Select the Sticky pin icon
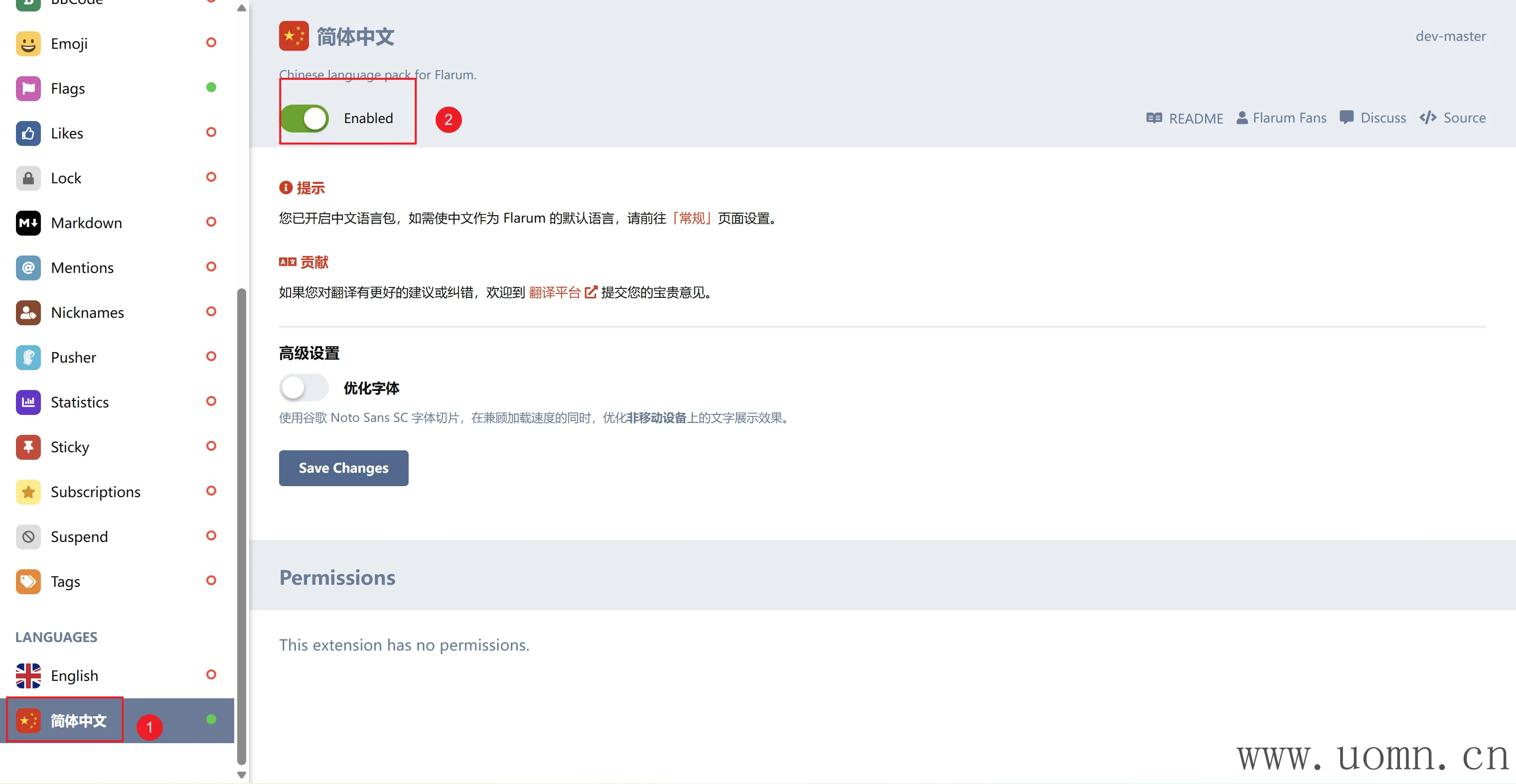 point(28,447)
